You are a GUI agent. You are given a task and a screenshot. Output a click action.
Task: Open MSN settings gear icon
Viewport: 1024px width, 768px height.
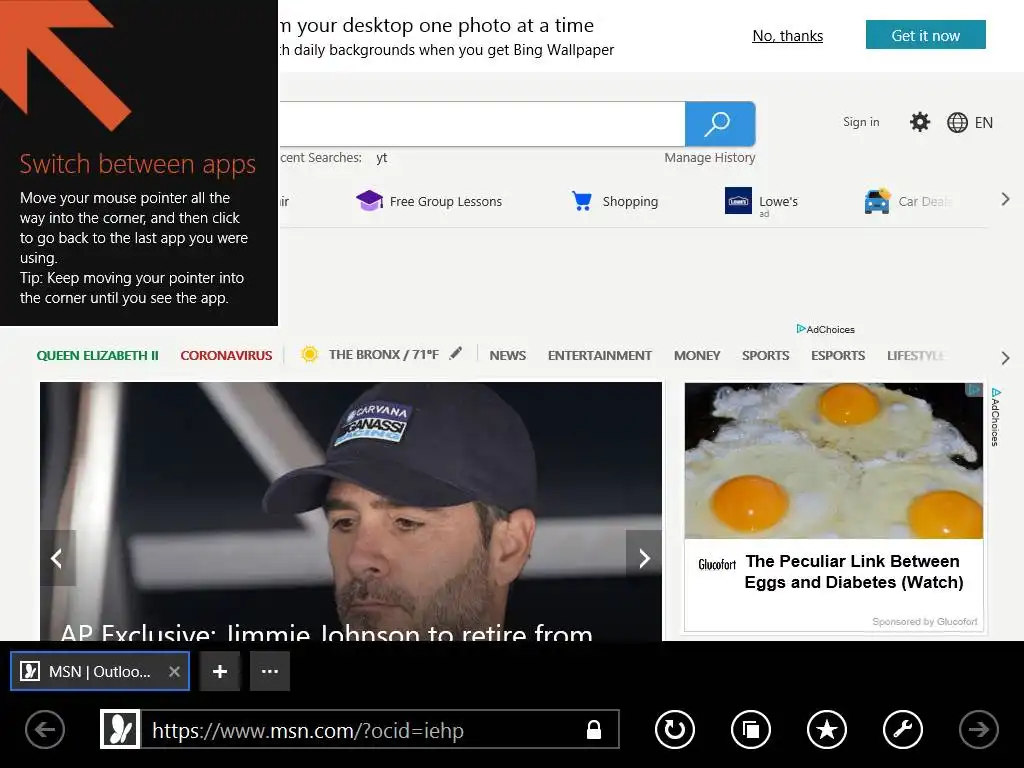point(920,122)
